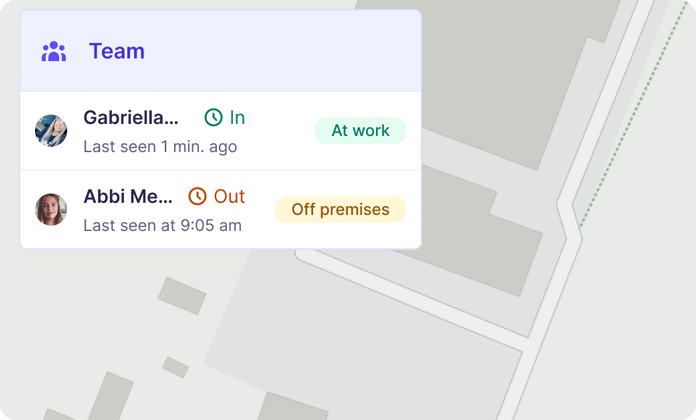696x420 pixels.
Task: Click "Last seen 1 min. ago" text
Action: (x=160, y=147)
